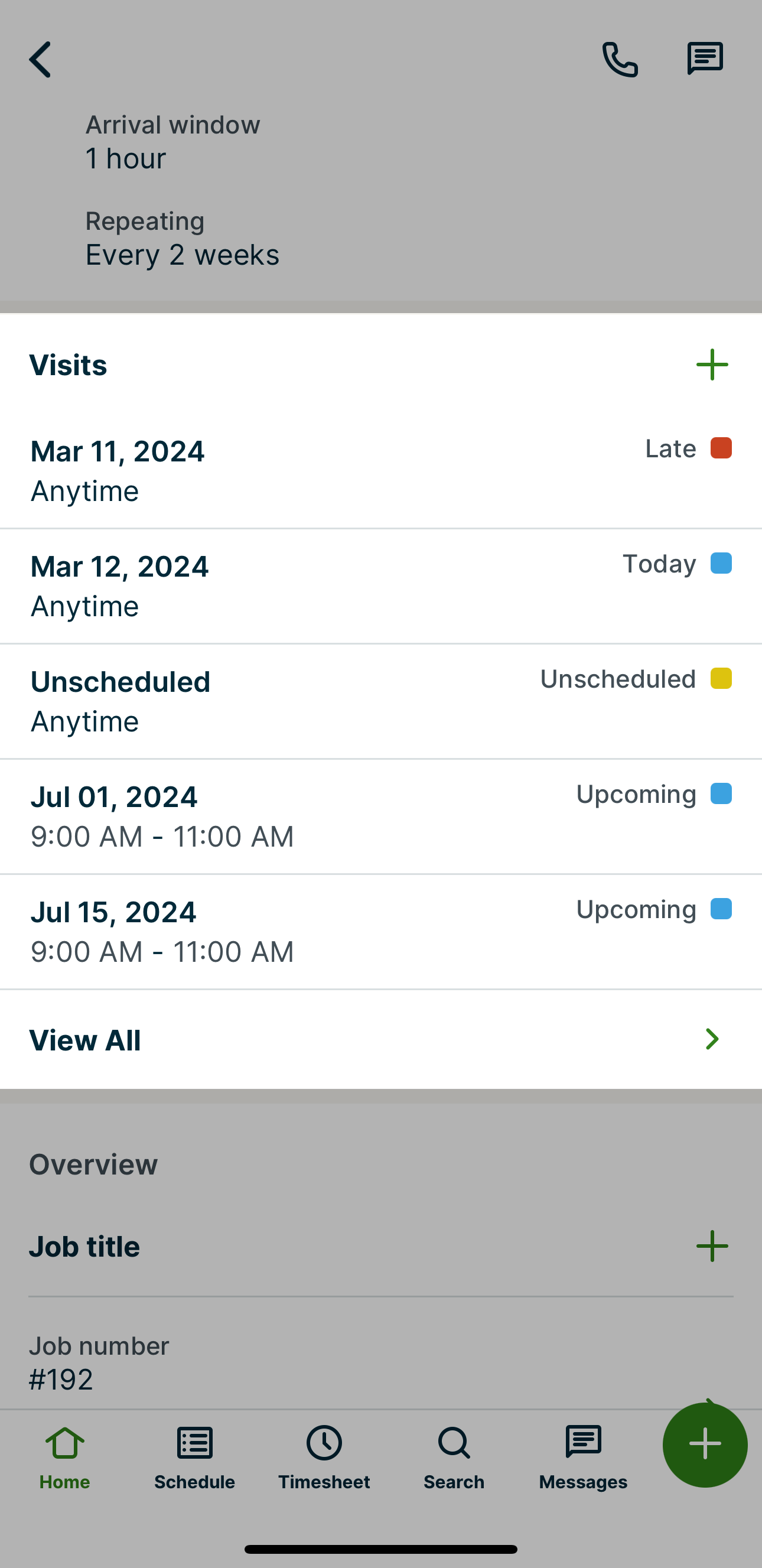Image resolution: width=762 pixels, height=1568 pixels.
Task: Add a job title with plus icon
Action: [711, 1246]
